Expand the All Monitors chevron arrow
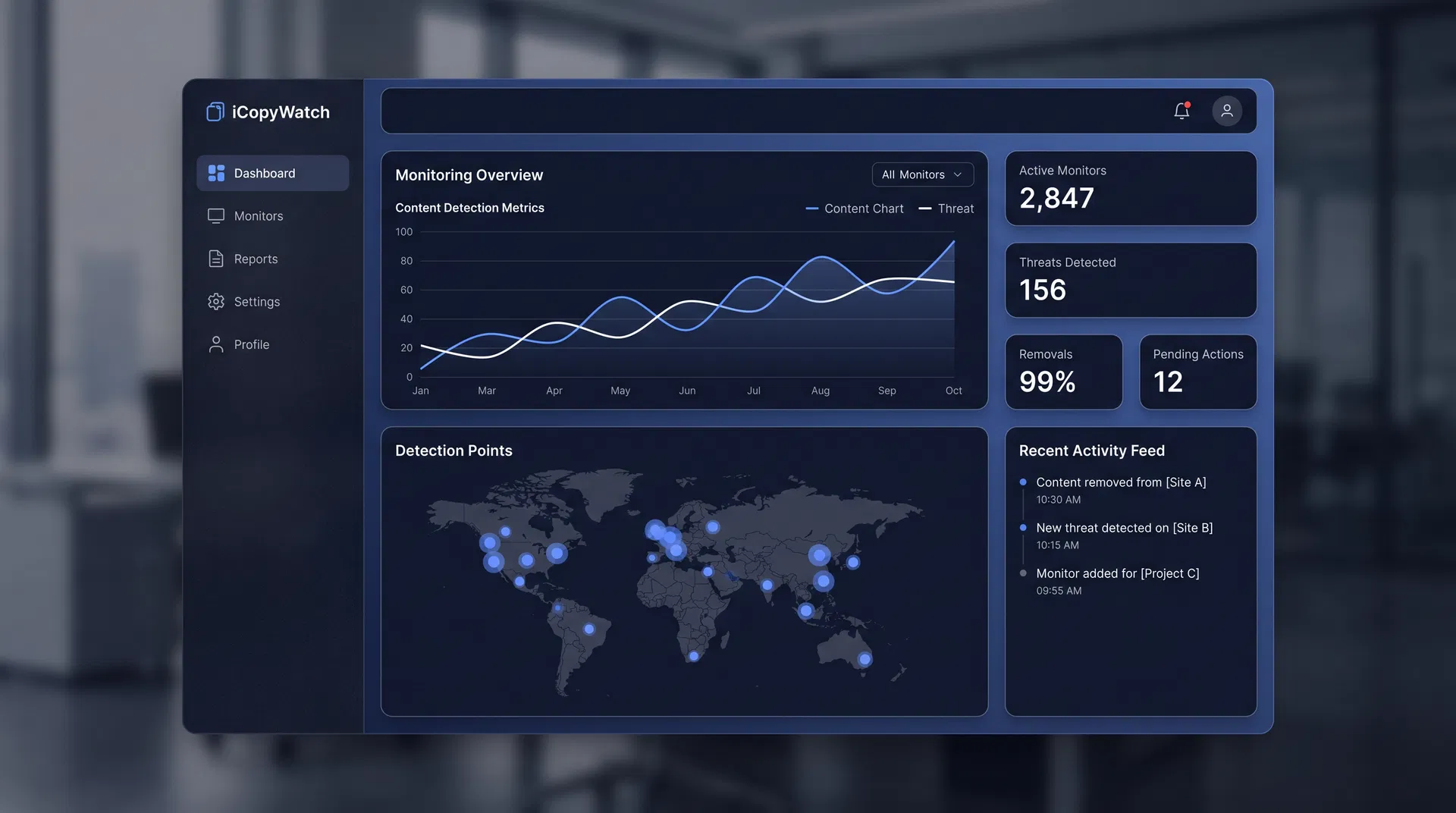This screenshot has height=813, width=1456. [957, 174]
